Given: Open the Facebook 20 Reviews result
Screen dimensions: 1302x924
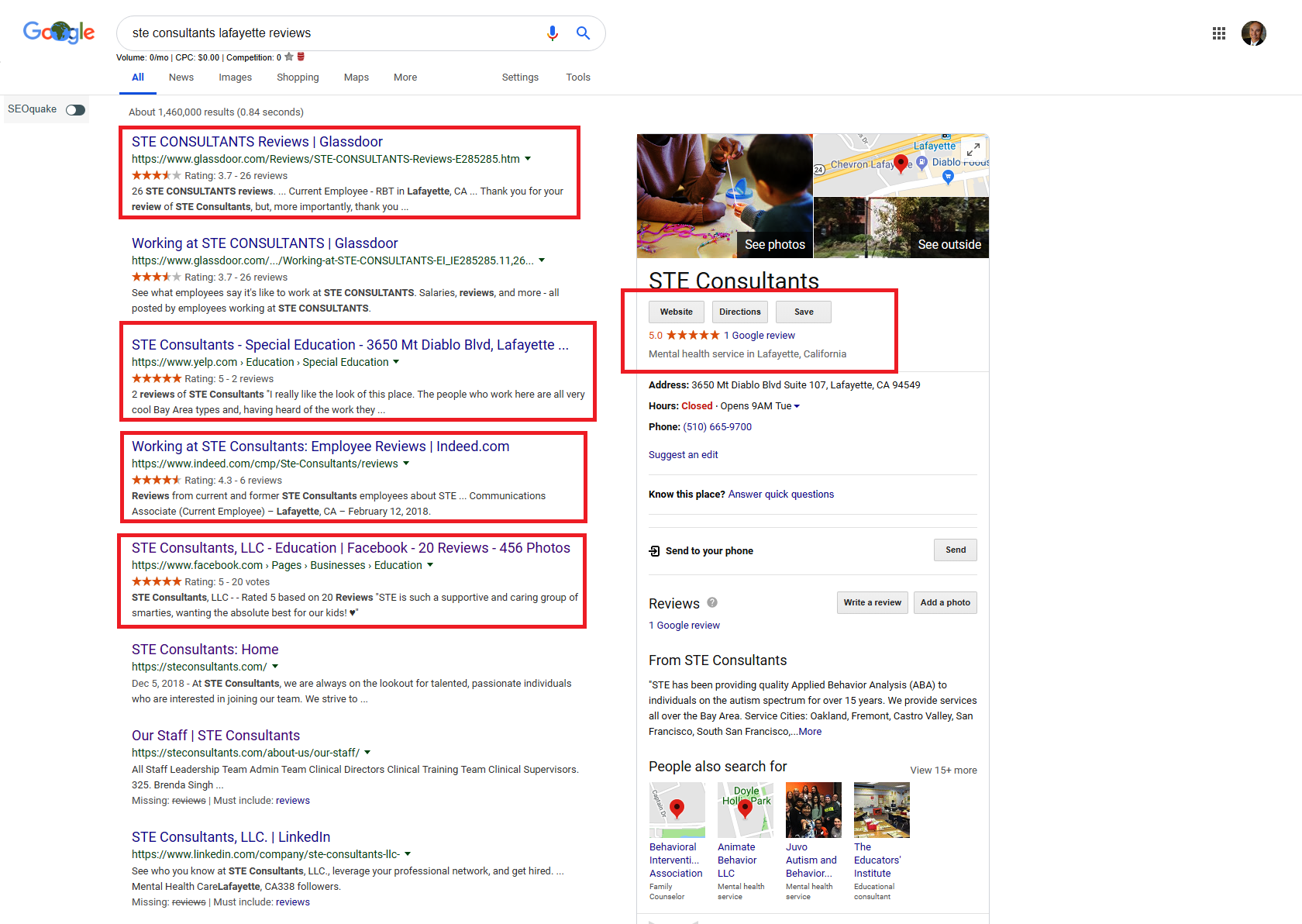Looking at the screenshot, I should point(351,548).
